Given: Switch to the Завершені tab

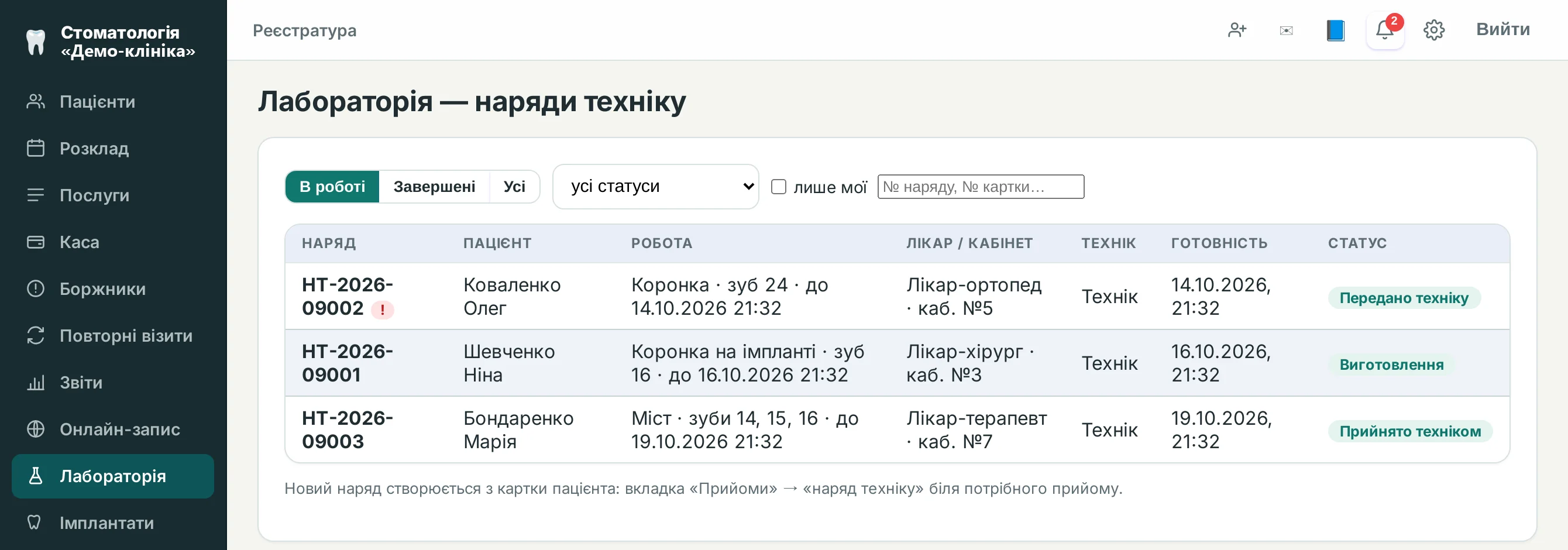Looking at the screenshot, I should tap(435, 187).
